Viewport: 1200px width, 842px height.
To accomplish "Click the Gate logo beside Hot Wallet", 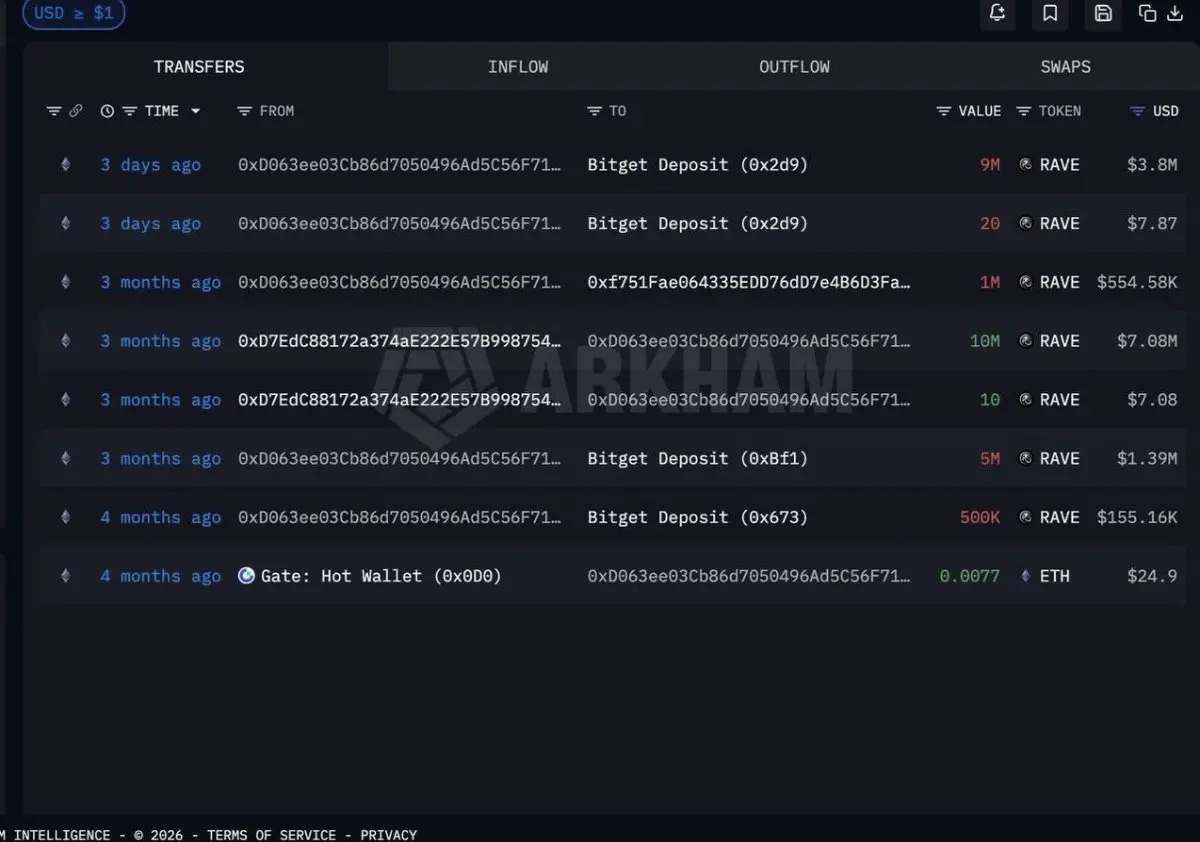I will (x=247, y=575).
